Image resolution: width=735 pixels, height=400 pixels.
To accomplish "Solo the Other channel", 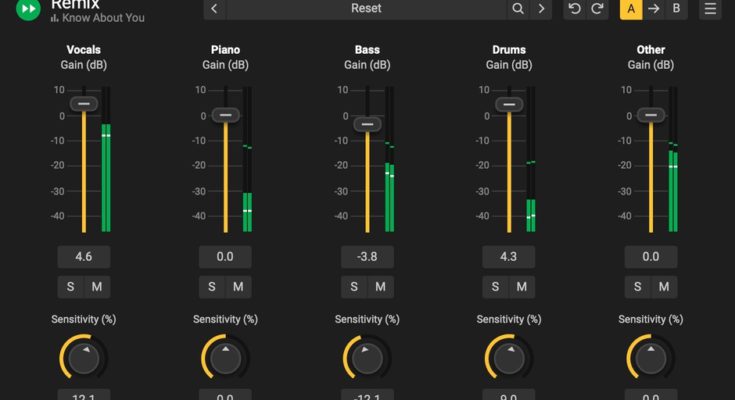I will click(638, 287).
